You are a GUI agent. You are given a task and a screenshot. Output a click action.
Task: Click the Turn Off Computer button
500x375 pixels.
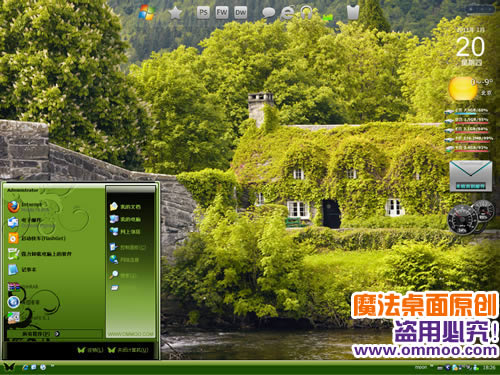pos(128,350)
